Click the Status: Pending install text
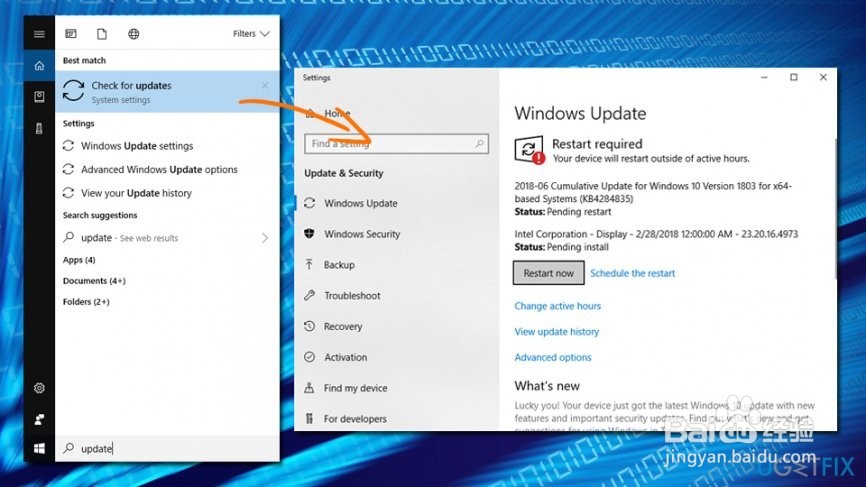This screenshot has height=487, width=866. [x=562, y=247]
